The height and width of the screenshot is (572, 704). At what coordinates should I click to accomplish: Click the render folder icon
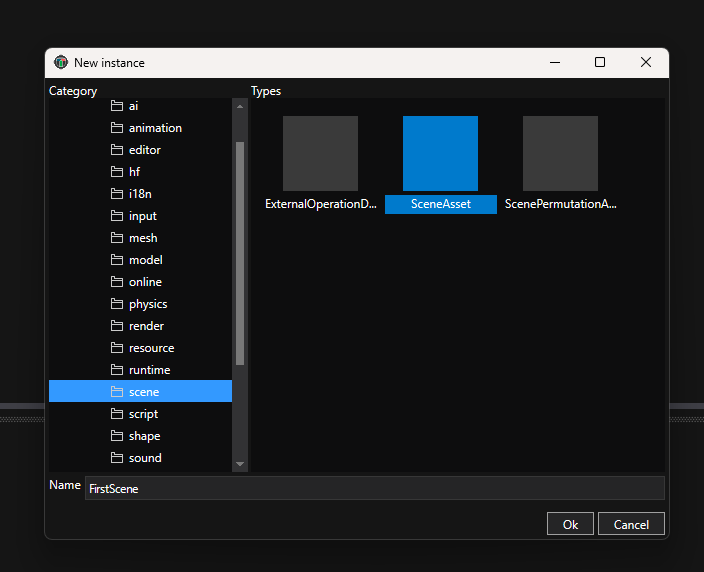(117, 326)
